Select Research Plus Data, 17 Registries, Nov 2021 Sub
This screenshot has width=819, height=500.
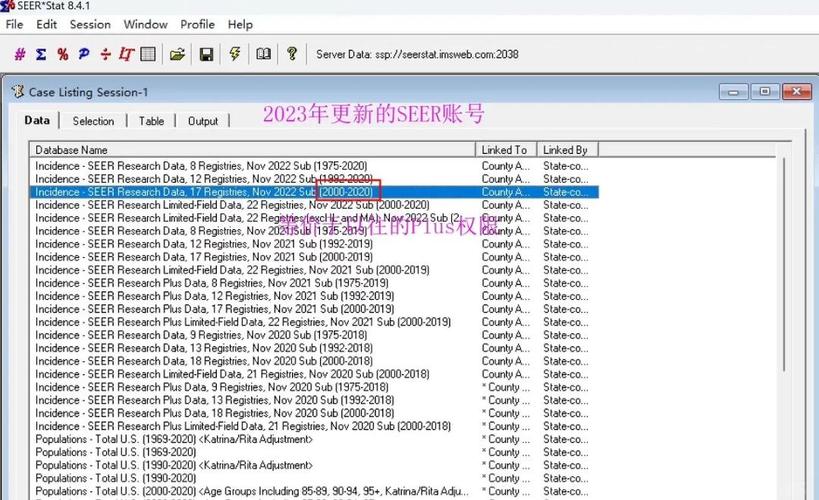[214, 309]
